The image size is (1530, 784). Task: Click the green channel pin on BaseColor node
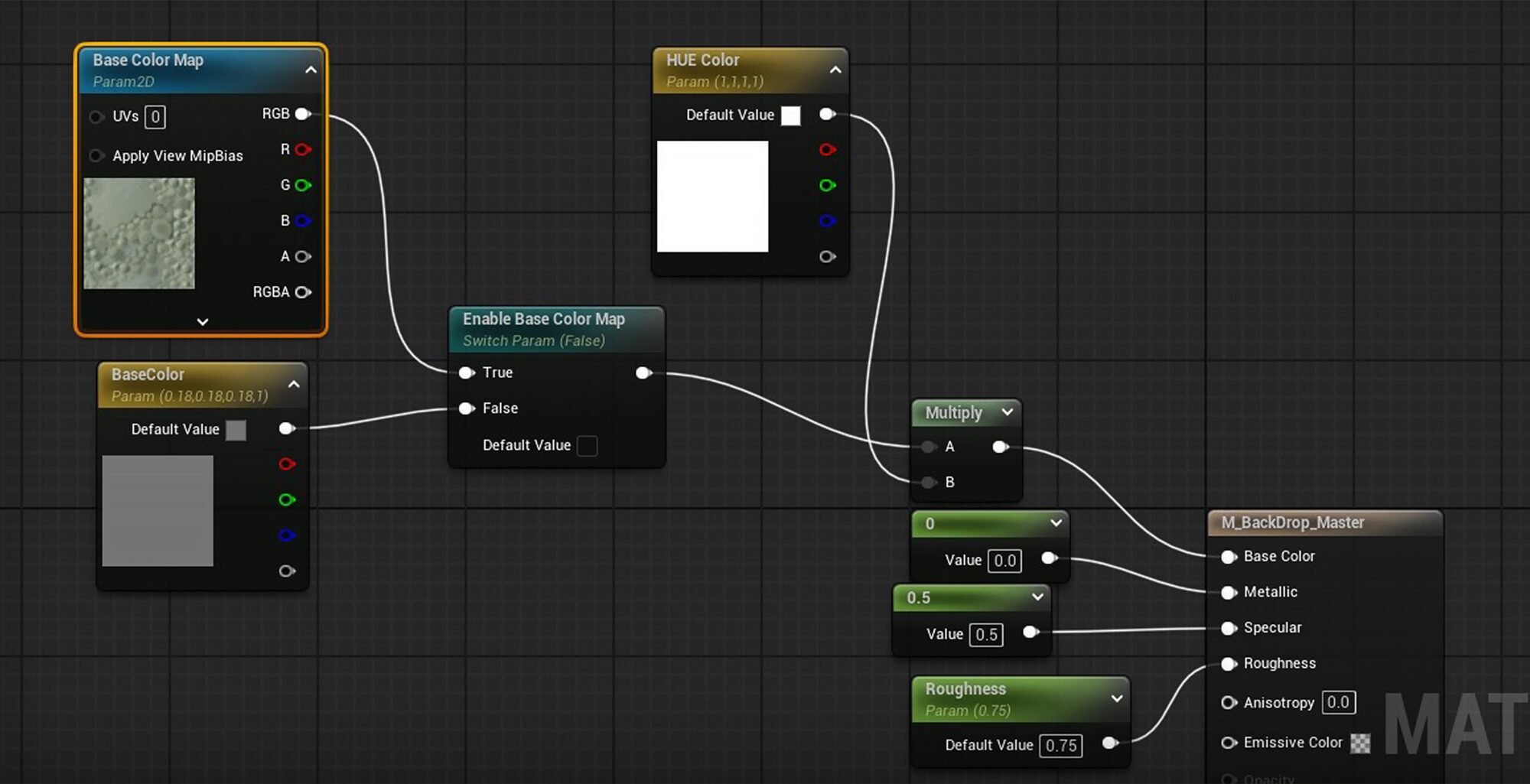(287, 499)
